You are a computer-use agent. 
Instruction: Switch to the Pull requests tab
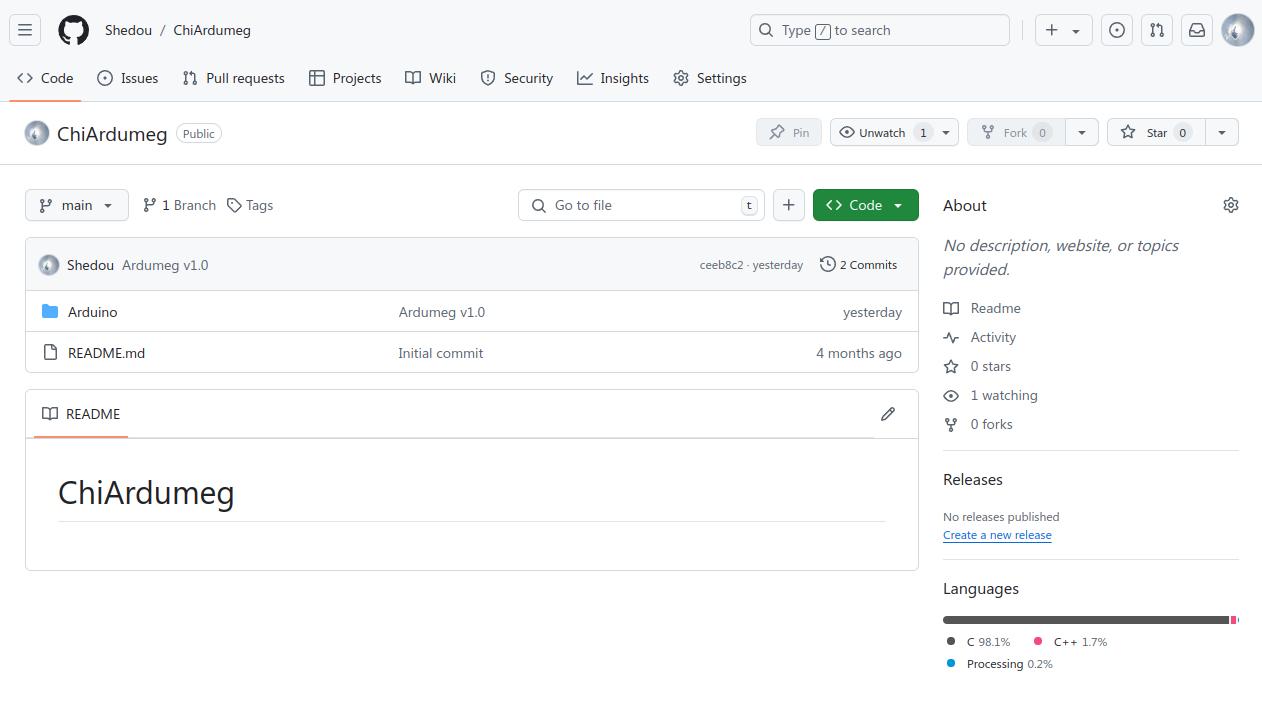coord(234,78)
